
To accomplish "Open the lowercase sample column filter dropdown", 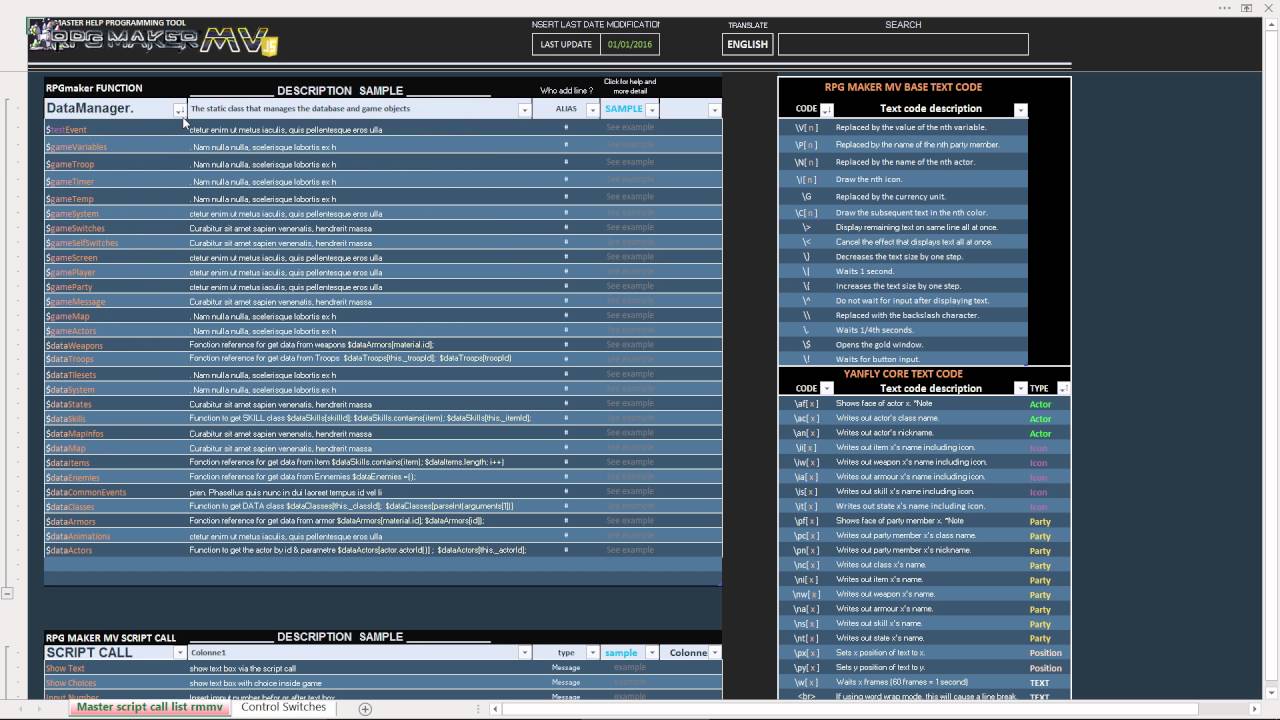I will [x=652, y=653].
